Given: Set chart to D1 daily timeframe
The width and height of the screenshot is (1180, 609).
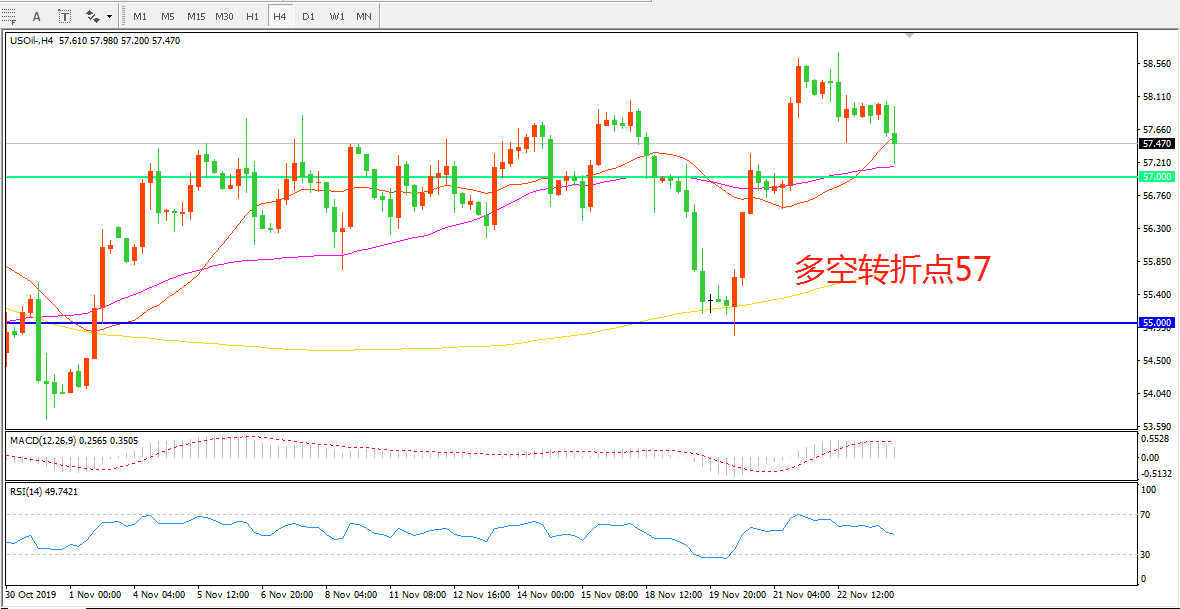Looking at the screenshot, I should click(x=308, y=16).
